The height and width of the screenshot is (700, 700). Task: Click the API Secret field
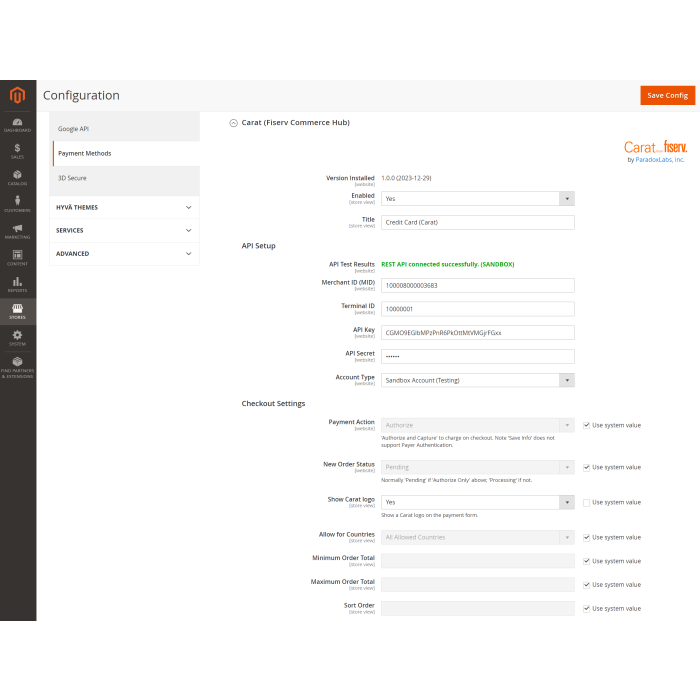[x=478, y=356]
